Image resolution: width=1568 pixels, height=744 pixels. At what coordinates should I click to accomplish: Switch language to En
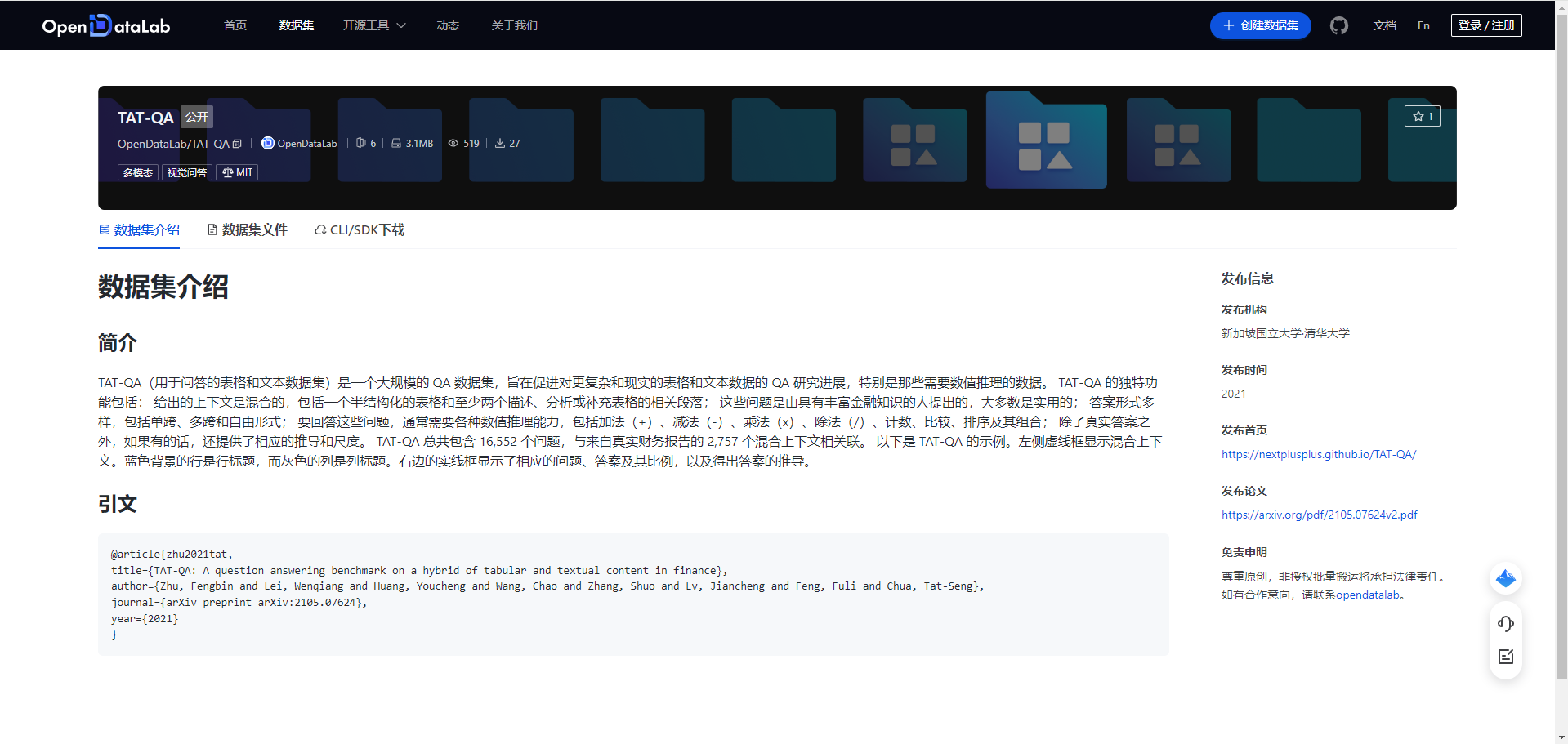pyautogui.click(x=1423, y=25)
